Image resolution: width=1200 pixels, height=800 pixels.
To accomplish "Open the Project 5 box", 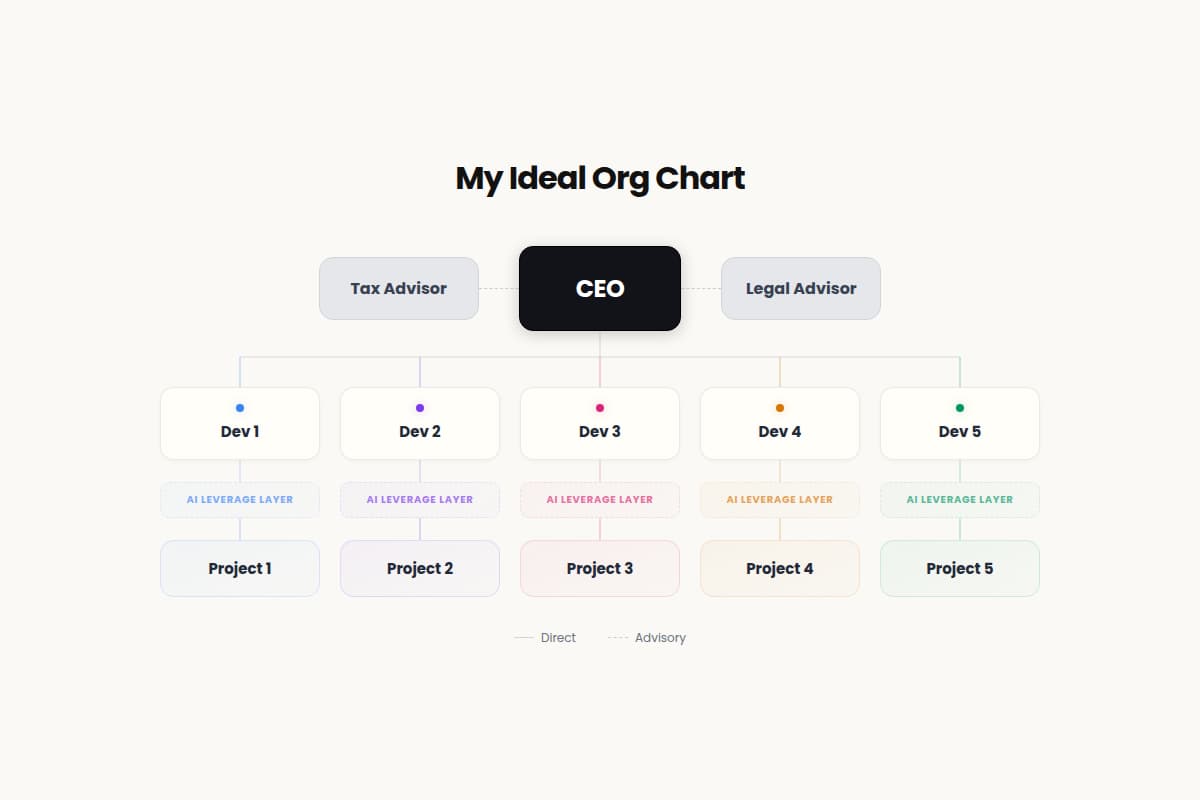I will tap(960, 568).
